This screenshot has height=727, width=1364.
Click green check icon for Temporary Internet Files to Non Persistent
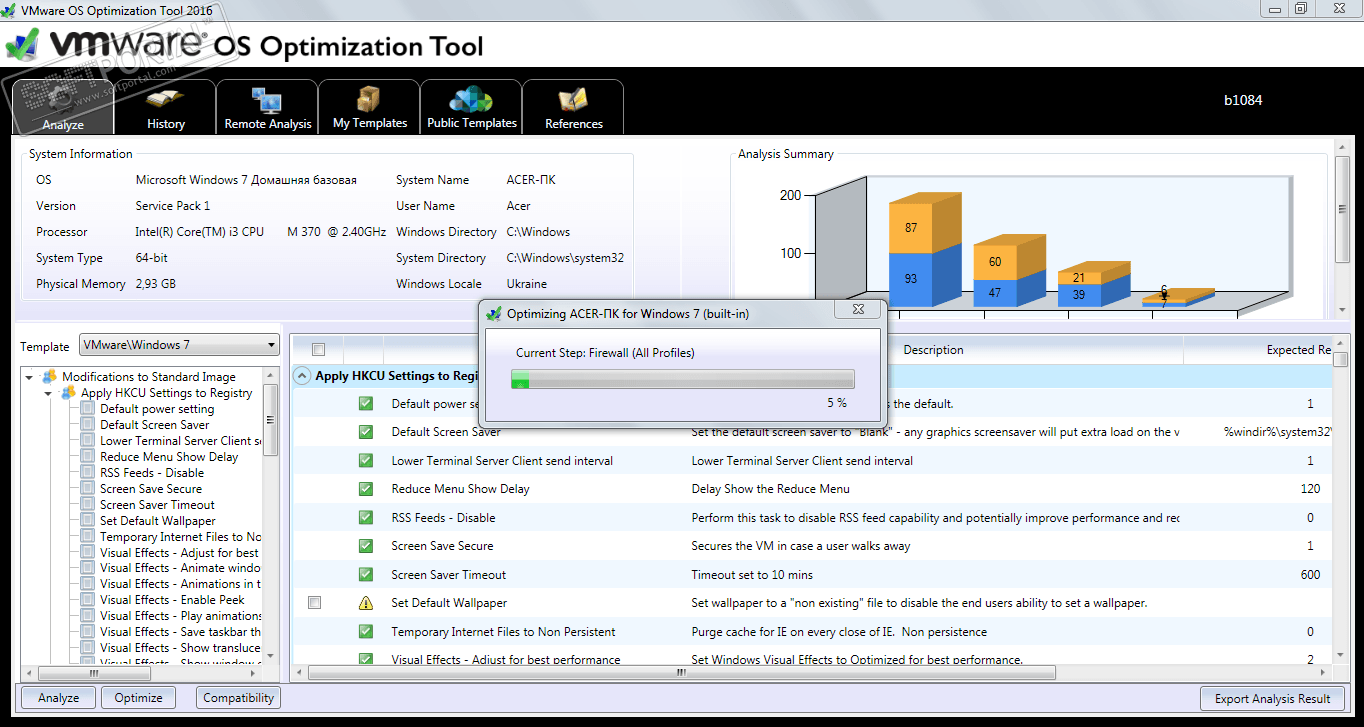tap(366, 632)
